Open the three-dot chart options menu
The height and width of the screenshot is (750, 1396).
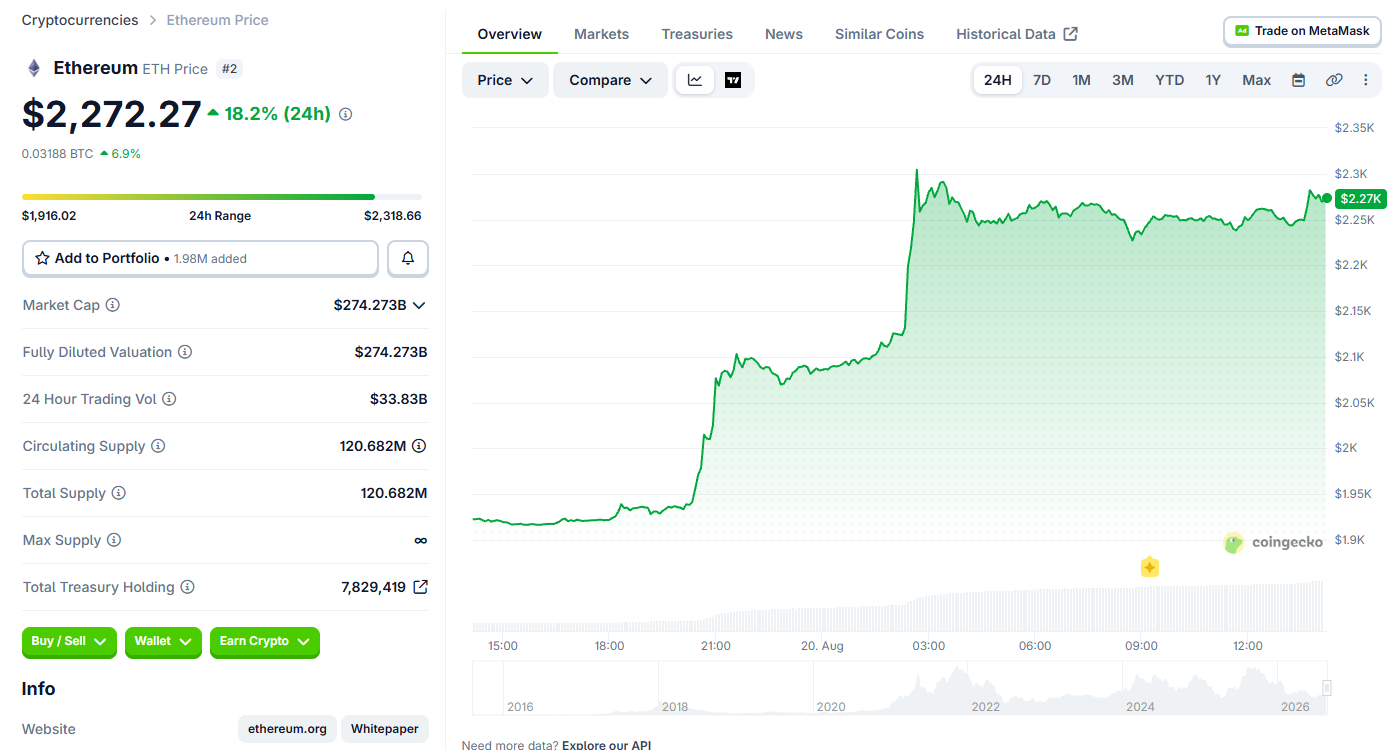1366,80
